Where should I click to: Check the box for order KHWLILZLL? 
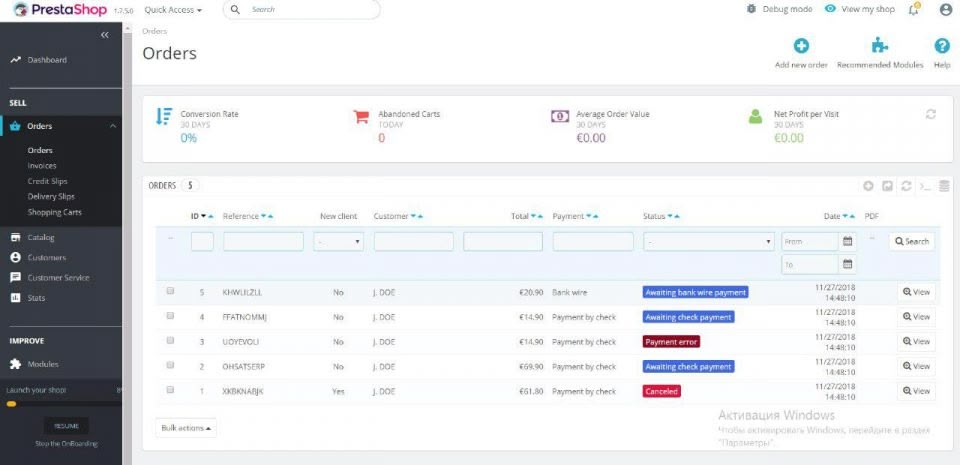(170, 291)
